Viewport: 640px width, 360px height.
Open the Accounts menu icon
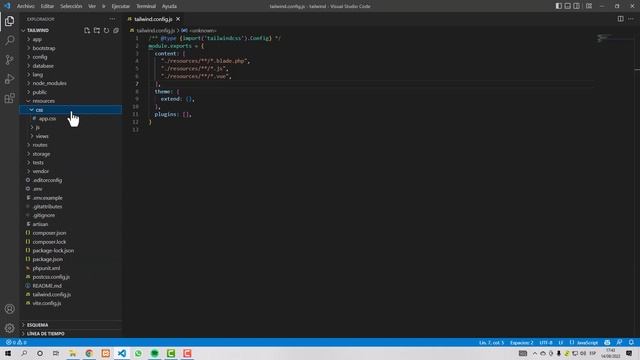pyautogui.click(x=9, y=309)
